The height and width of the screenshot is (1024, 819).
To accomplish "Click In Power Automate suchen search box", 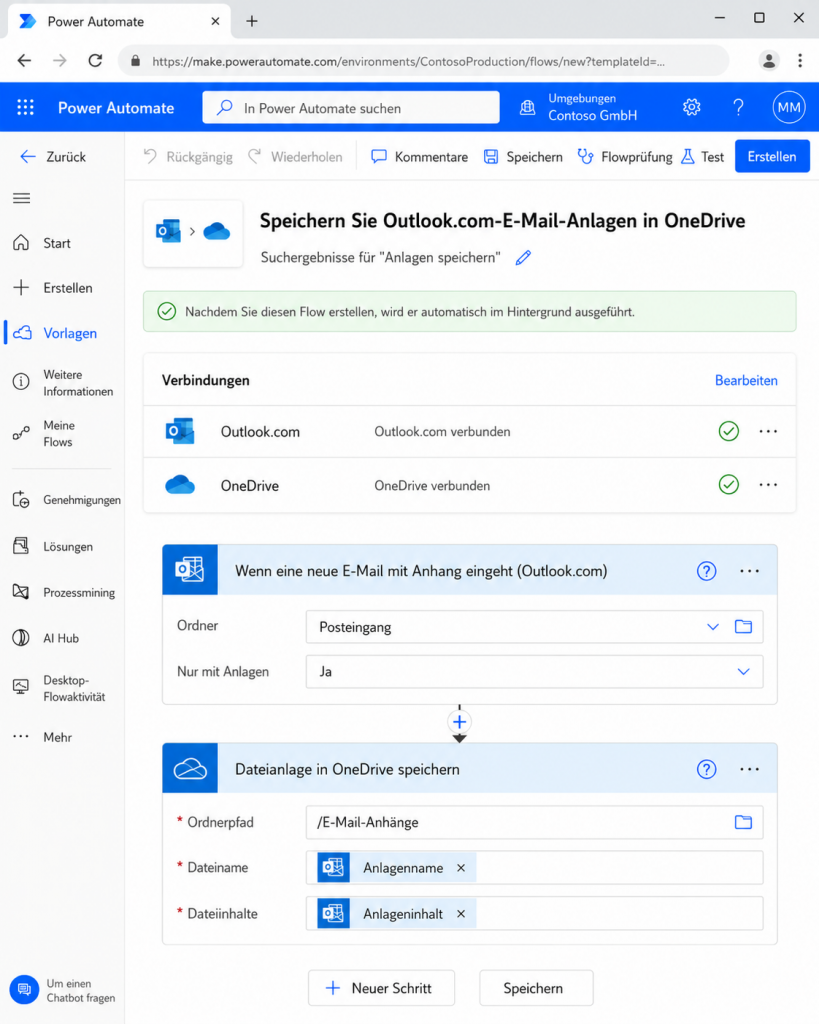I will [351, 107].
